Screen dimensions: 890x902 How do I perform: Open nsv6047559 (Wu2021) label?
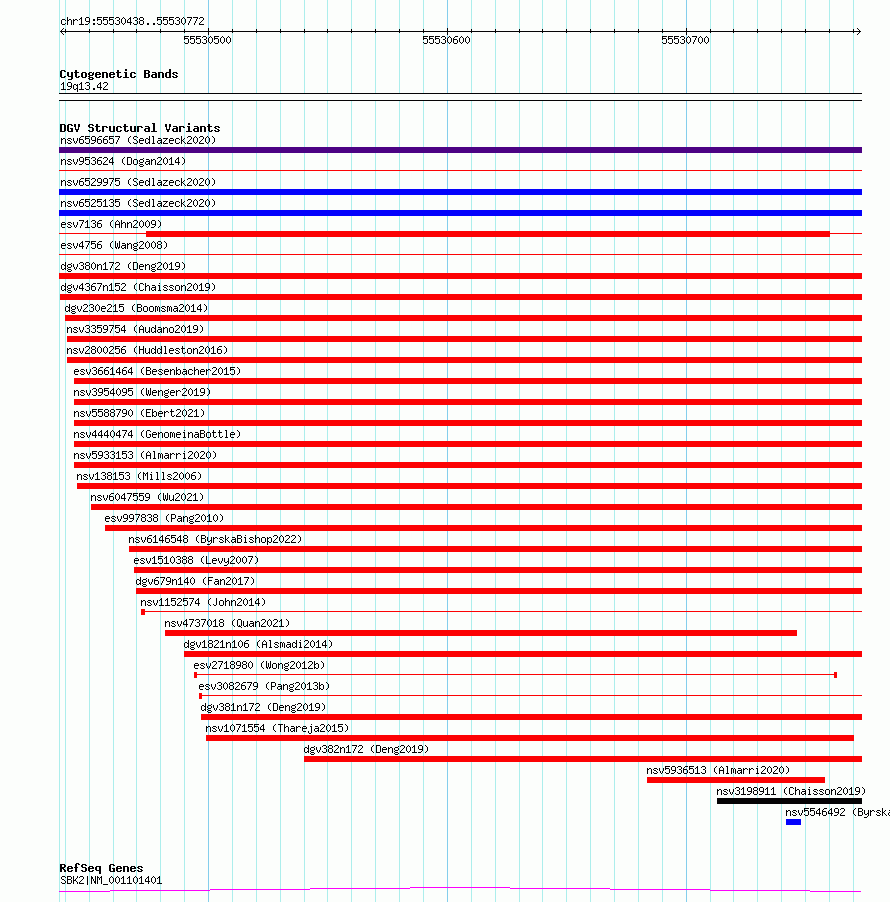click(147, 498)
